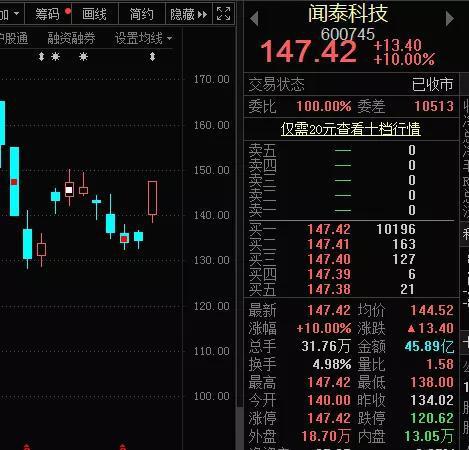Image resolution: width=469 pixels, height=450 pixels.
Task: Click the first star-burst event marker
Action: [55, 57]
